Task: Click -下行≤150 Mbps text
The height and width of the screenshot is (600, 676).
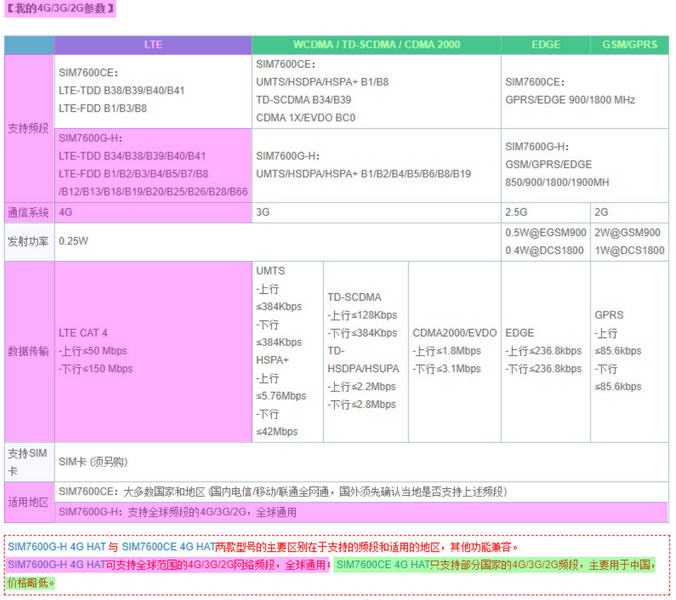Action: pyautogui.click(x=96, y=369)
